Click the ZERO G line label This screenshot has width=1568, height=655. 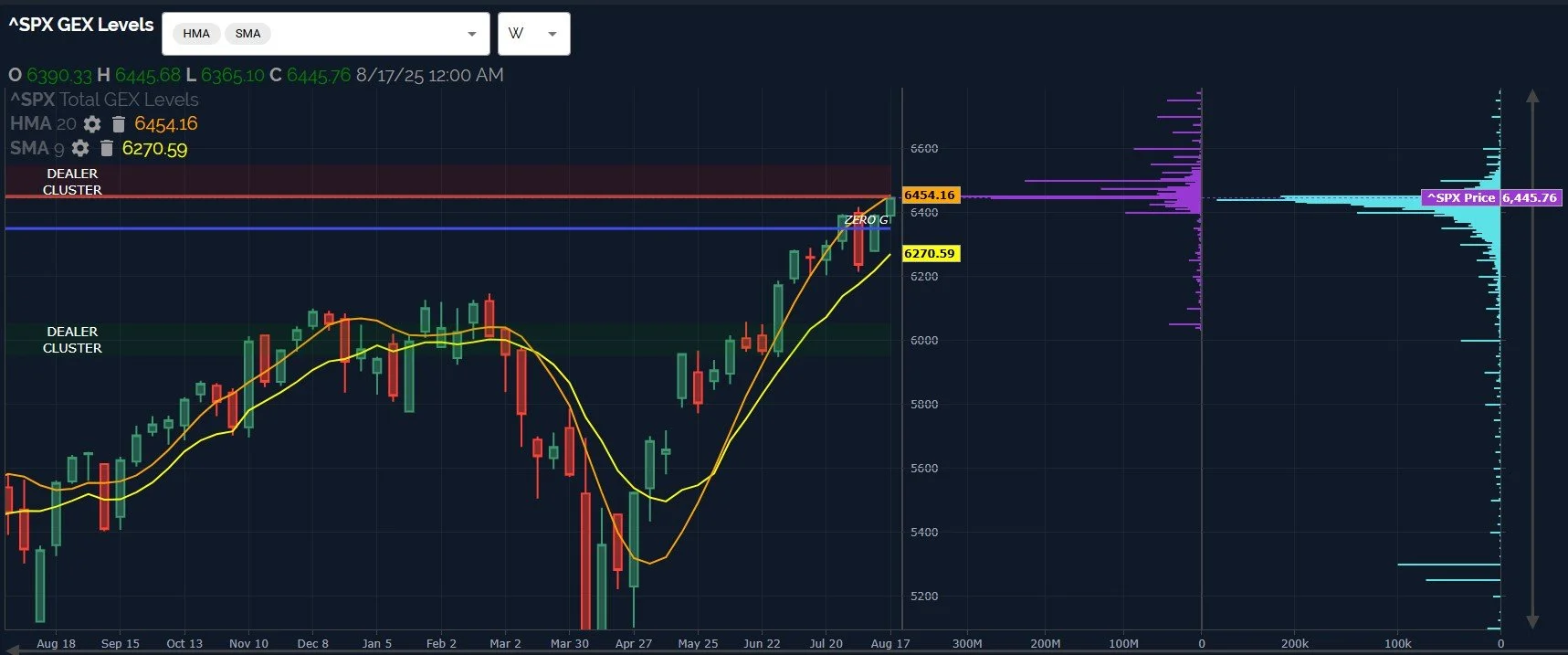866,220
